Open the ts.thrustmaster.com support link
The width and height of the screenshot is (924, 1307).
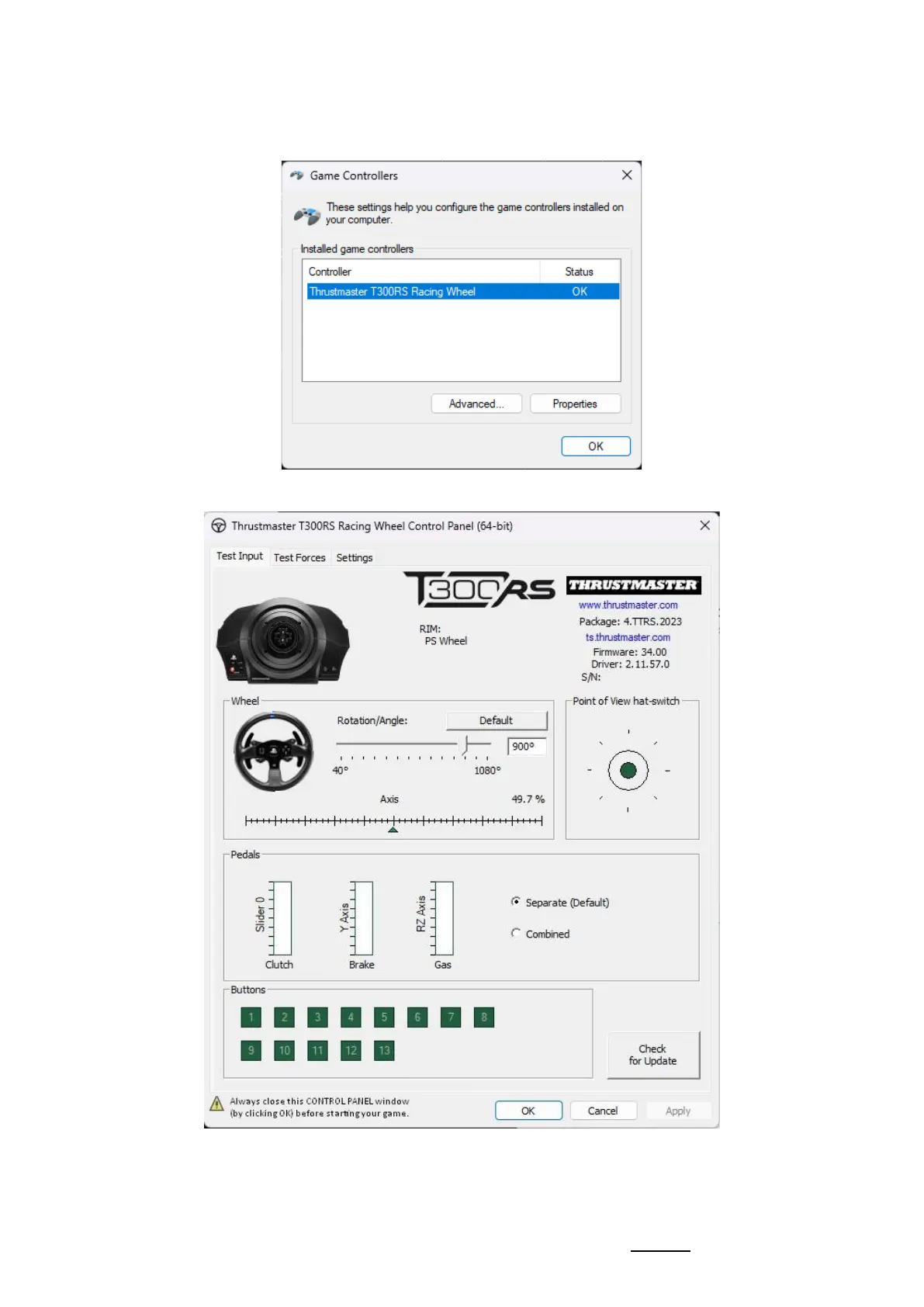(x=628, y=637)
